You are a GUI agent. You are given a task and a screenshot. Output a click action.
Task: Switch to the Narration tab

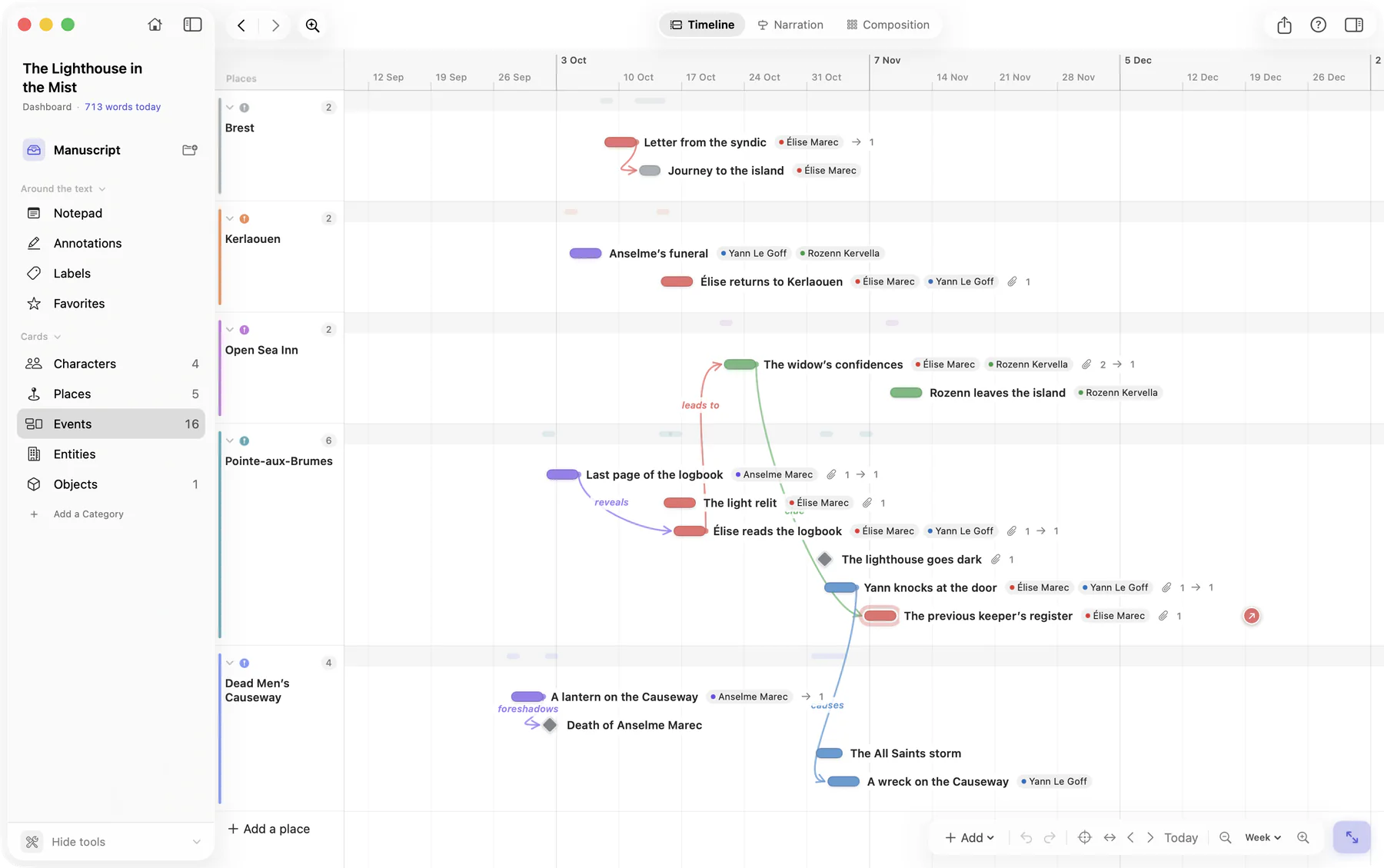click(790, 25)
